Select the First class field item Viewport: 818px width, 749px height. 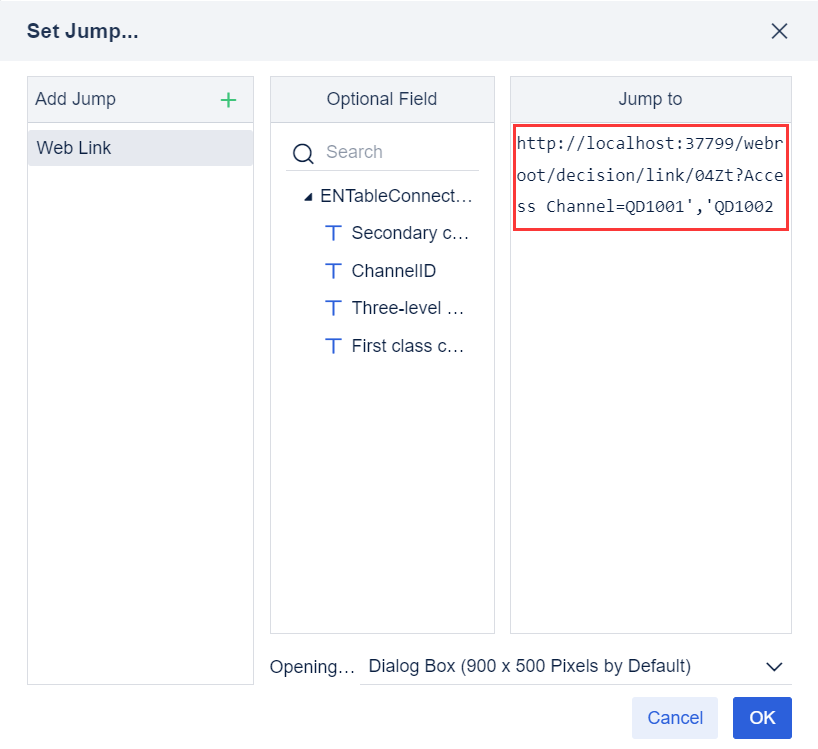tap(405, 345)
